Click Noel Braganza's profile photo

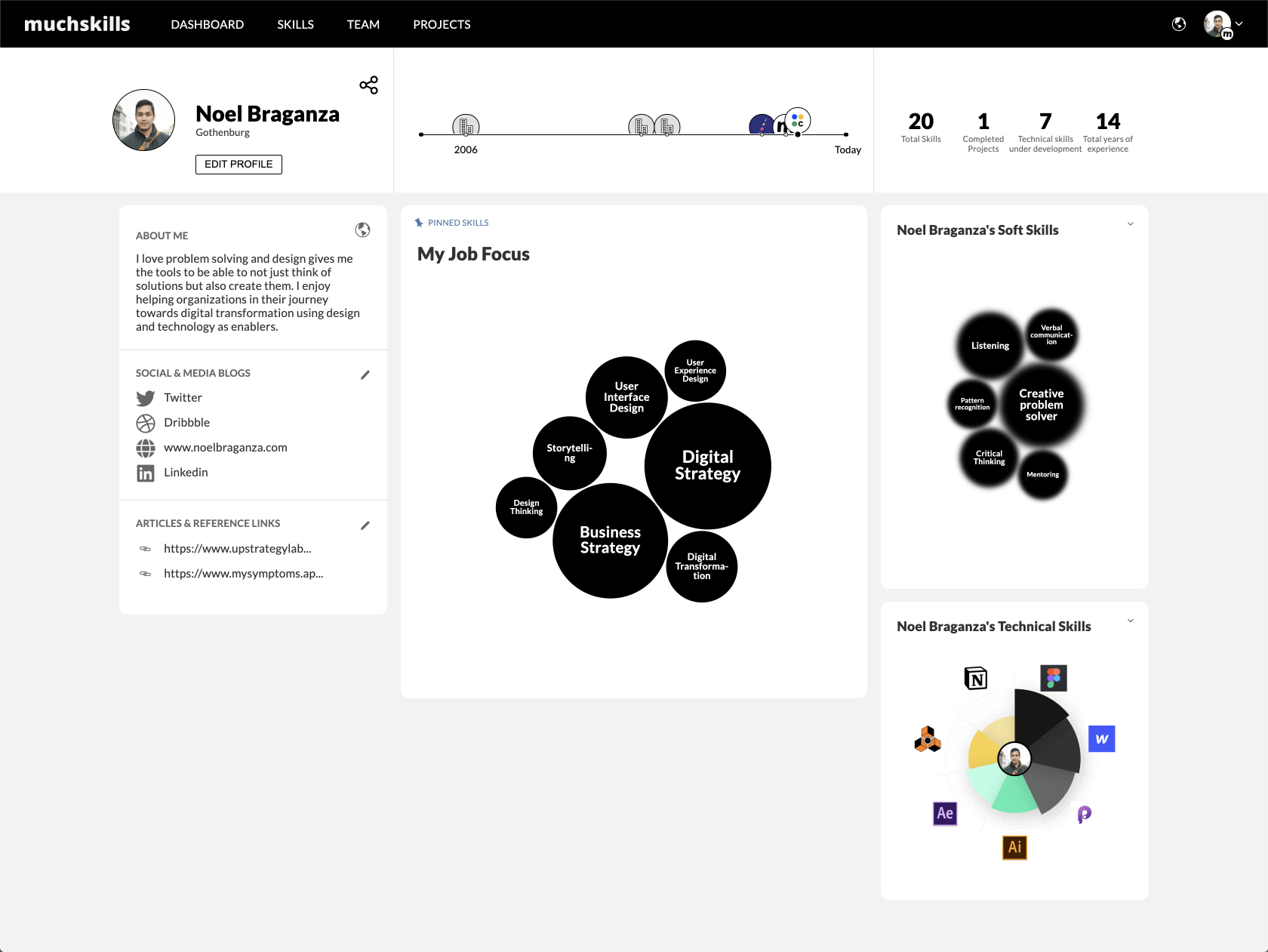click(x=143, y=120)
